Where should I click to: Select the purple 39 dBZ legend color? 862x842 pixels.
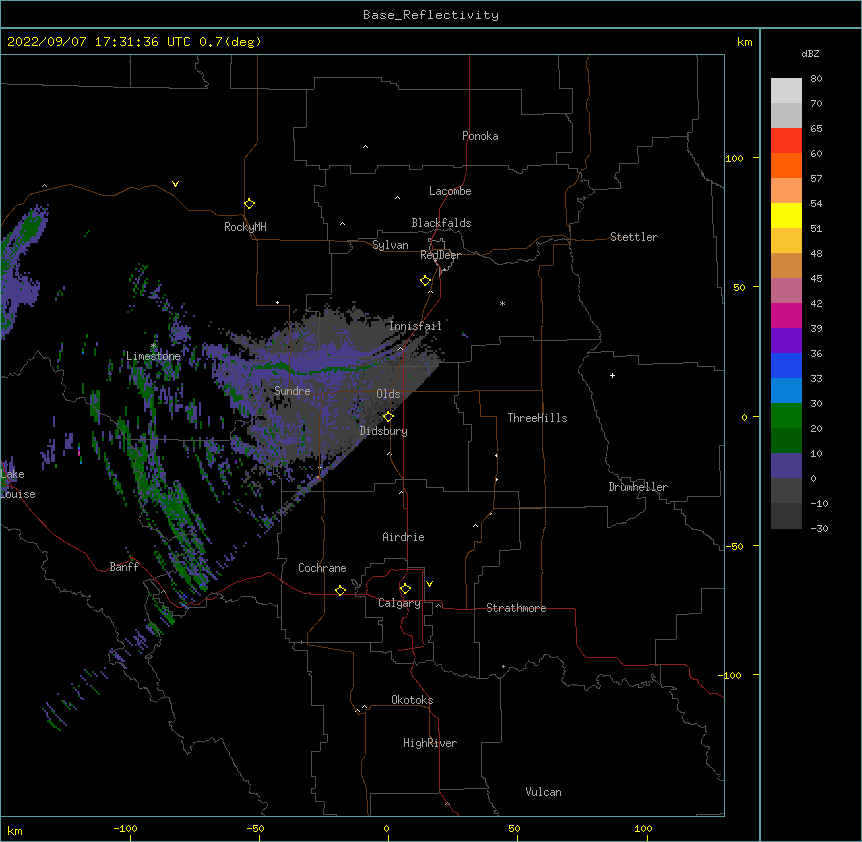pos(786,340)
